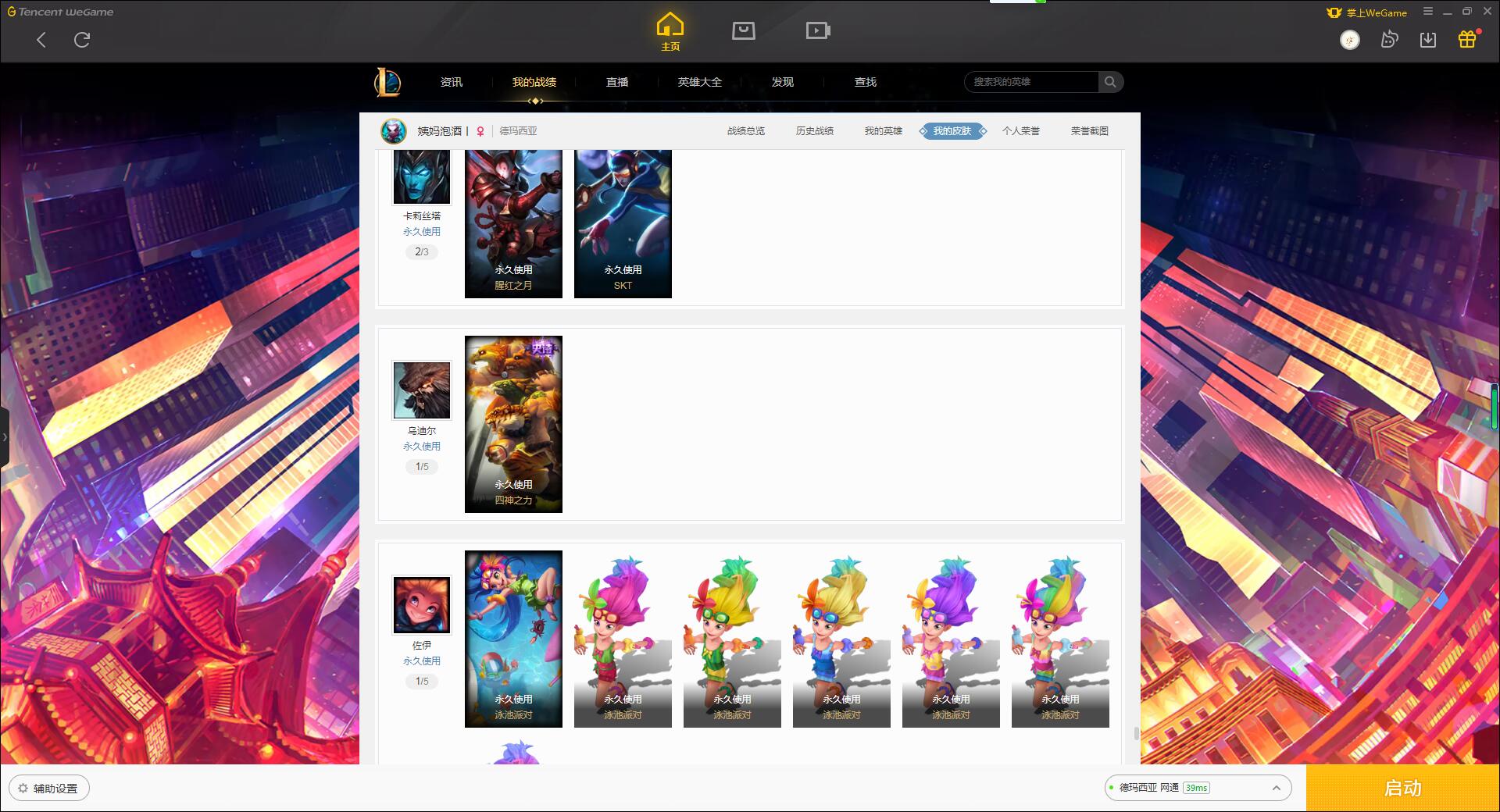The height and width of the screenshot is (812, 1500).
Task: Click the 卡莉丝塔 champion portrait
Action: [x=422, y=176]
